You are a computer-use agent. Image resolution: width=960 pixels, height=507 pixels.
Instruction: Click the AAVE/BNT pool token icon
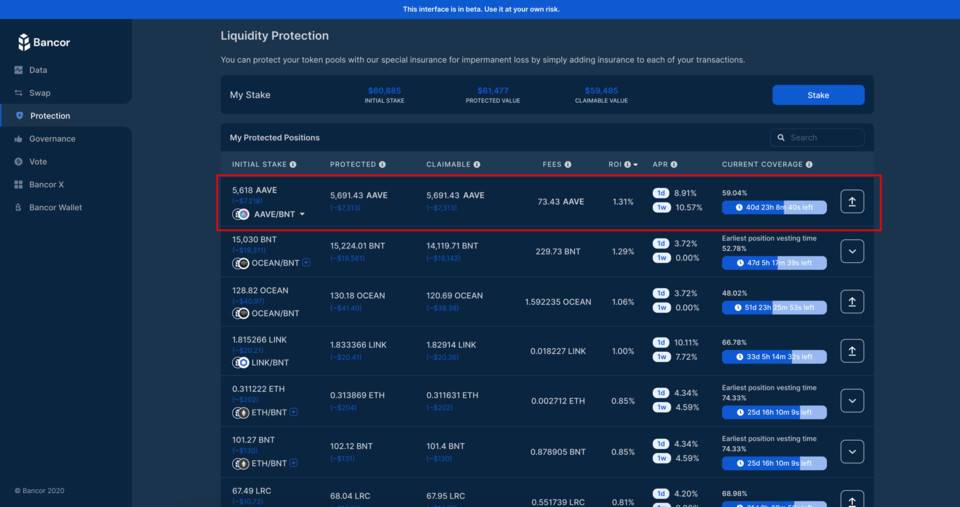pyautogui.click(x=241, y=214)
